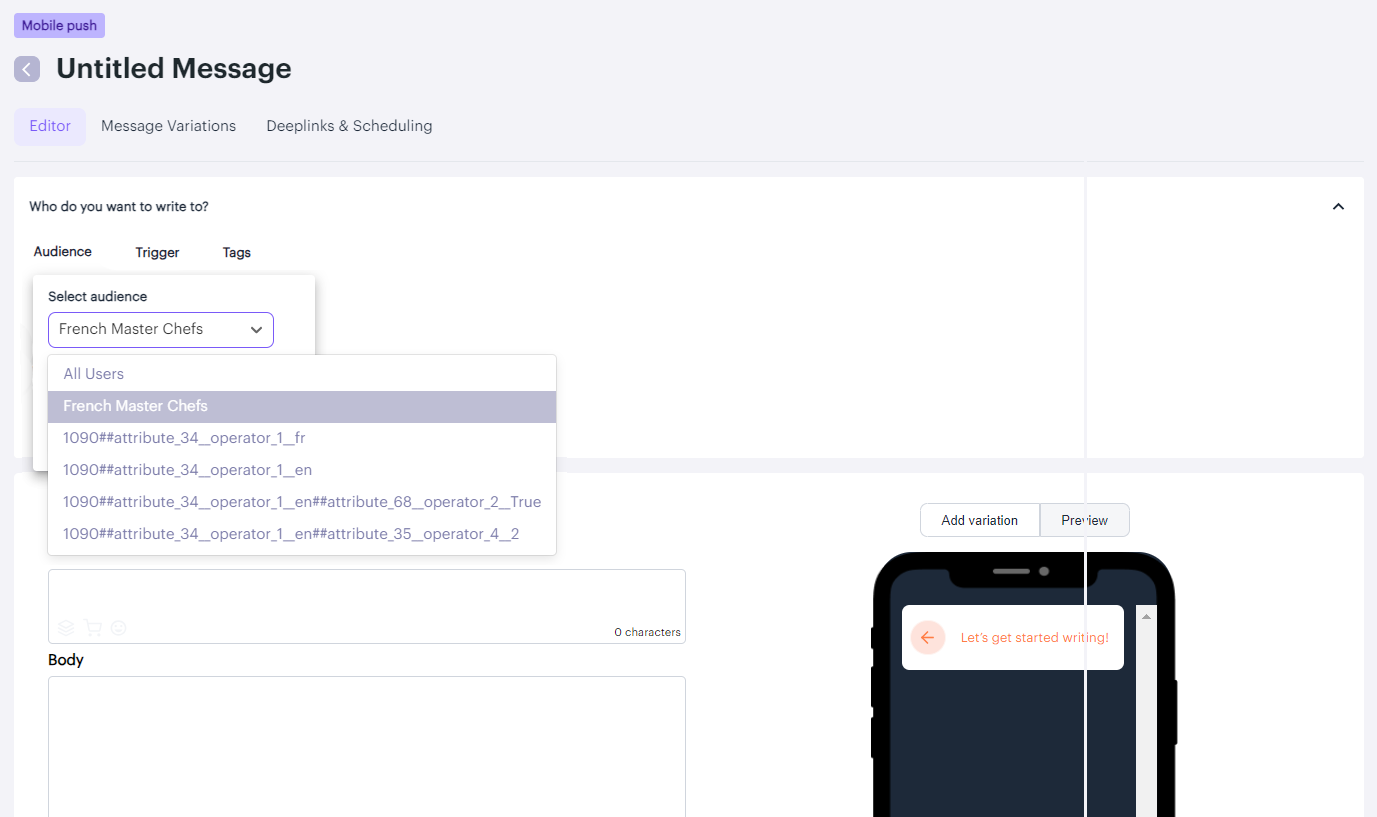Screen dimensions: 1377x817
Task: Click the Untitled Message title
Action: coord(174,69)
